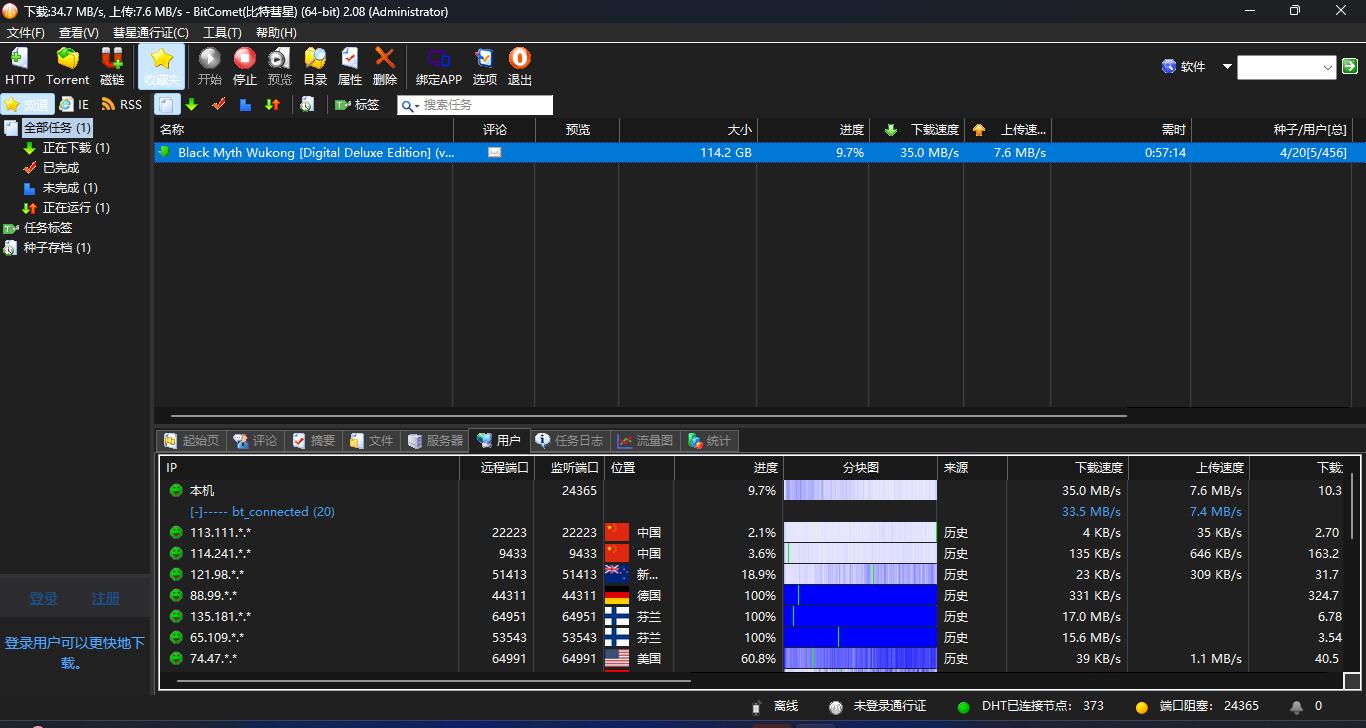Image resolution: width=1366 pixels, height=728 pixels.
Task: Click the 标签 tag button
Action: pyautogui.click(x=357, y=104)
